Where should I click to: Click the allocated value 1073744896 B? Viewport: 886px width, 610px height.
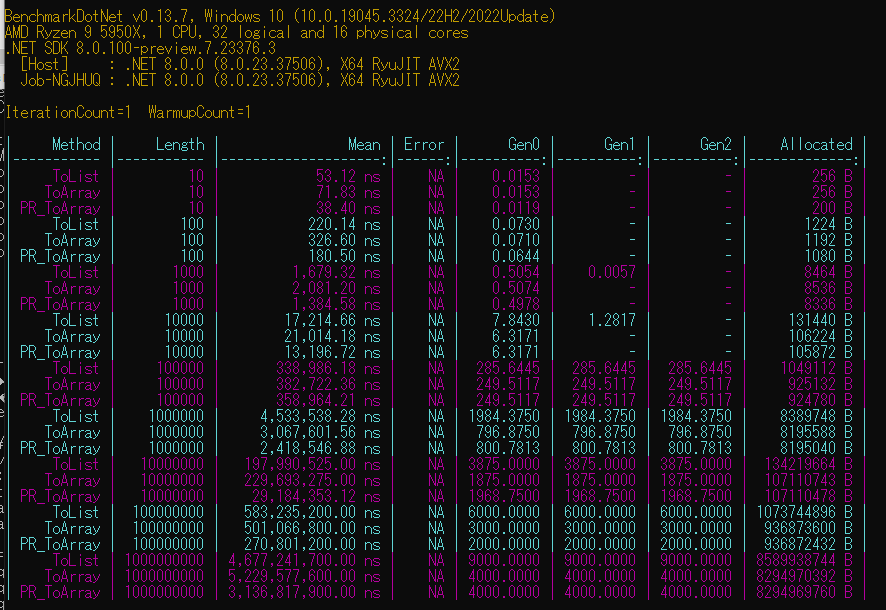point(805,513)
